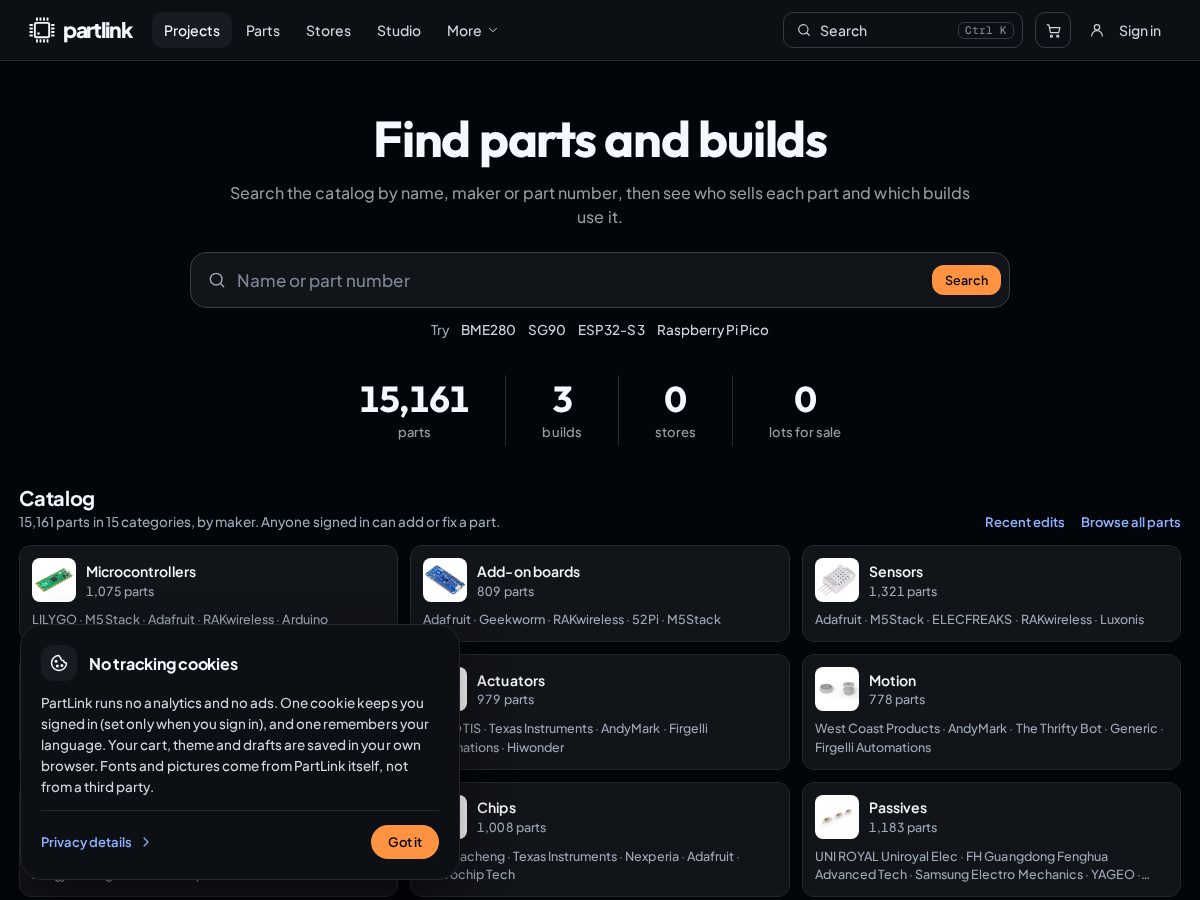Try the Raspberry Pi Pico suggestion
This screenshot has width=1200, height=900.
tap(713, 330)
